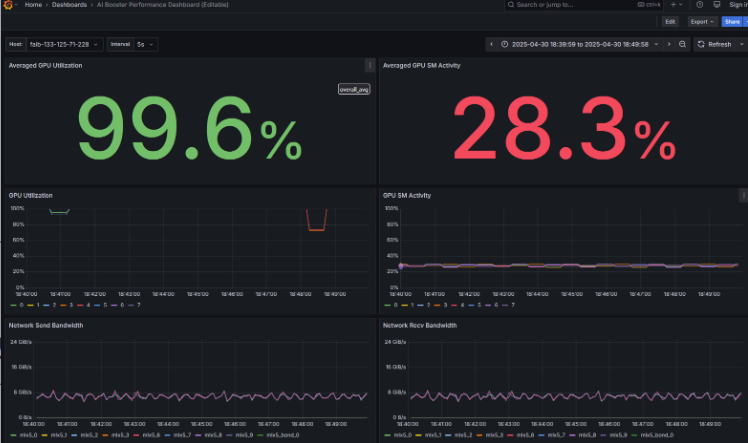
Task: Expand the Export dropdown button
Action: pyautogui.click(x=702, y=22)
